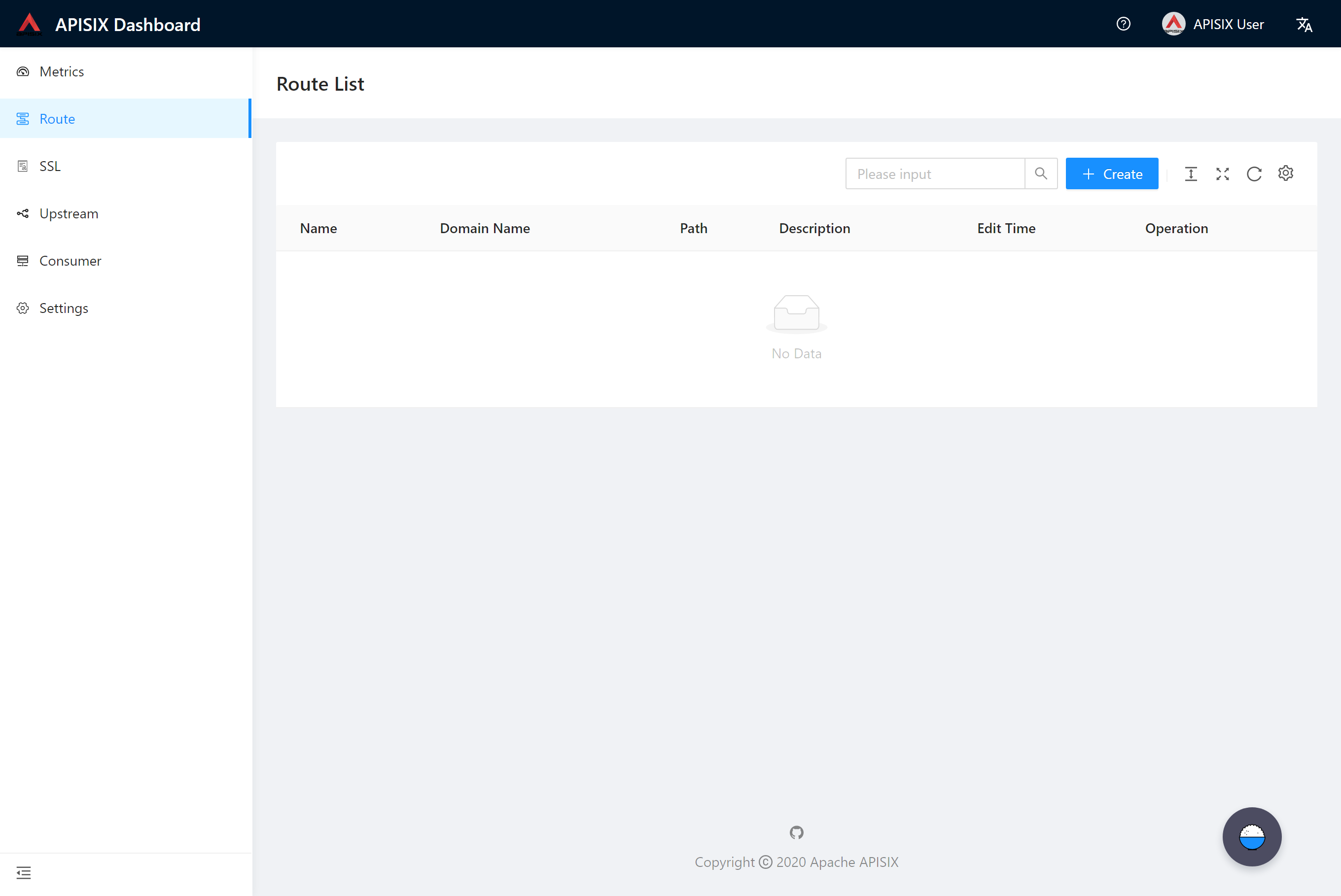The height and width of the screenshot is (896, 1341).
Task: Open the APISIX User account menu
Action: 1213,24
